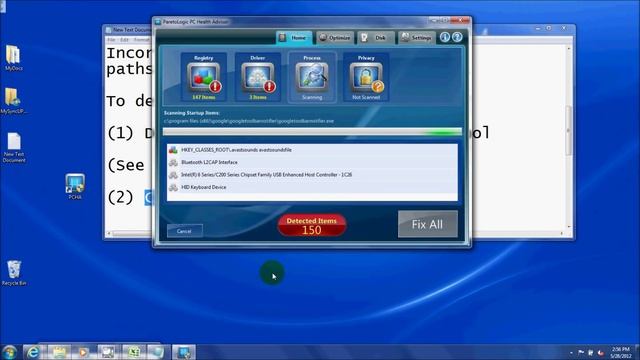Select the HID Keyboard Device result
This screenshot has height=360, width=640.
coord(312,187)
